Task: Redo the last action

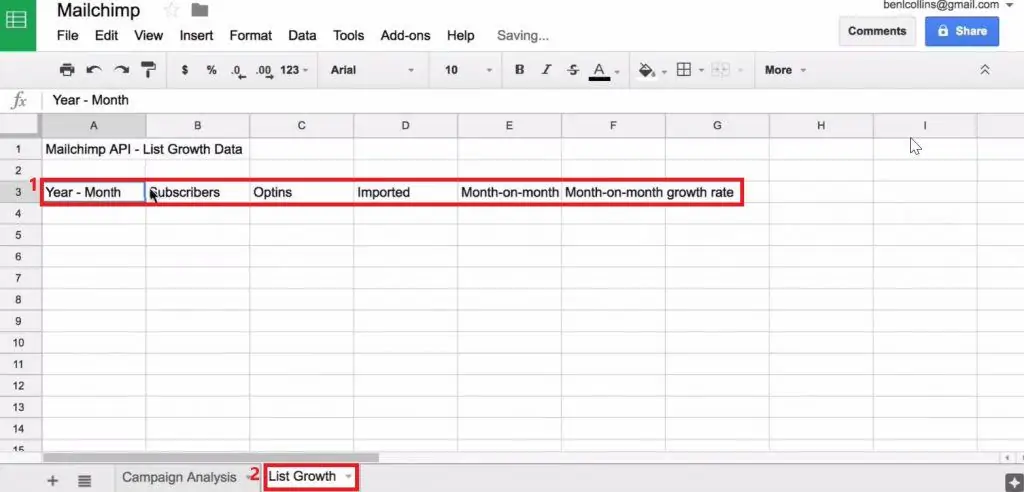Action: [x=121, y=70]
